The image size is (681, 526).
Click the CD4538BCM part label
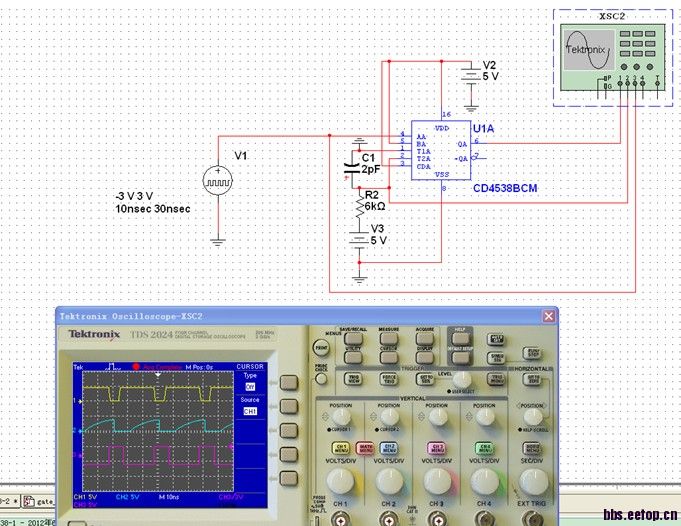click(505, 189)
